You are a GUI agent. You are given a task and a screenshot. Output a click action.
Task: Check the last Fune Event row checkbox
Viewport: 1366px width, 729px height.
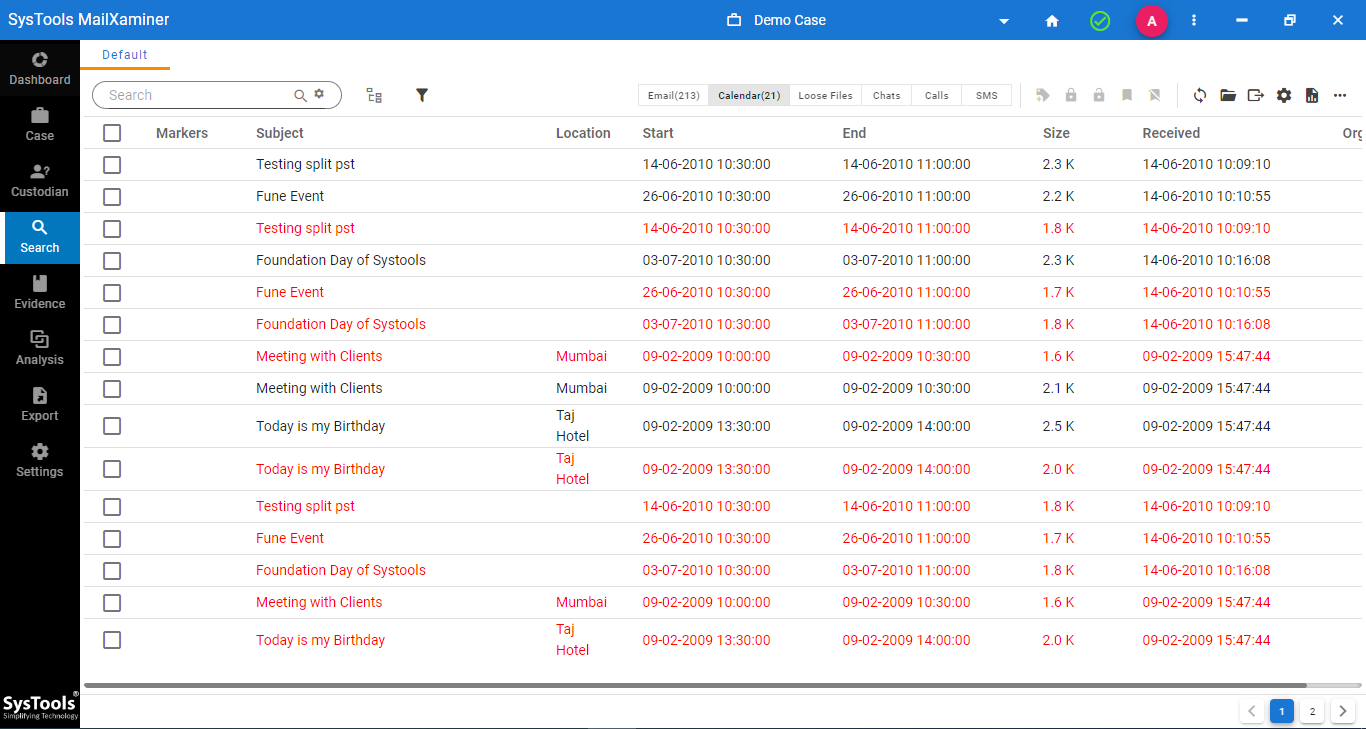point(112,539)
